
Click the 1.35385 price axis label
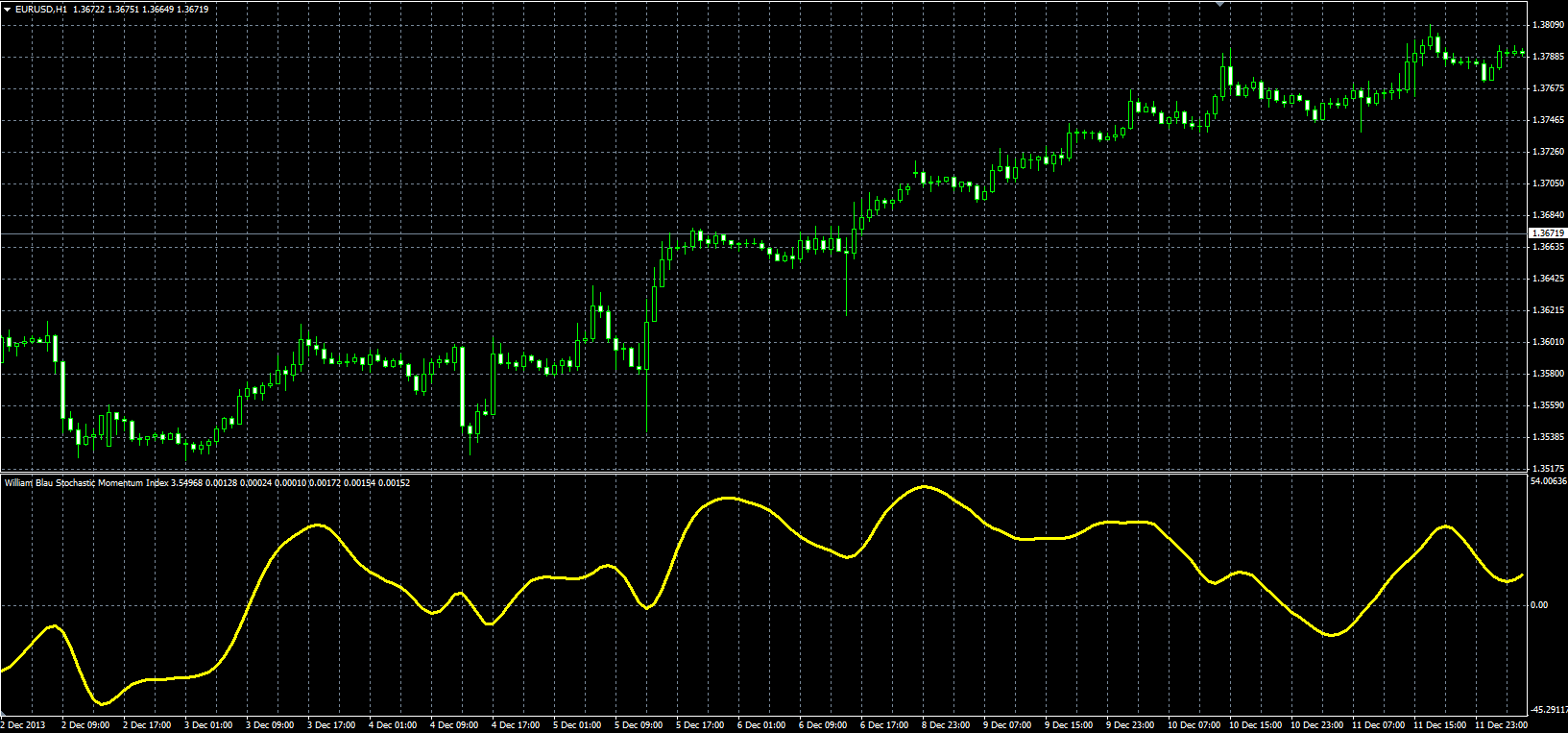point(1549,437)
